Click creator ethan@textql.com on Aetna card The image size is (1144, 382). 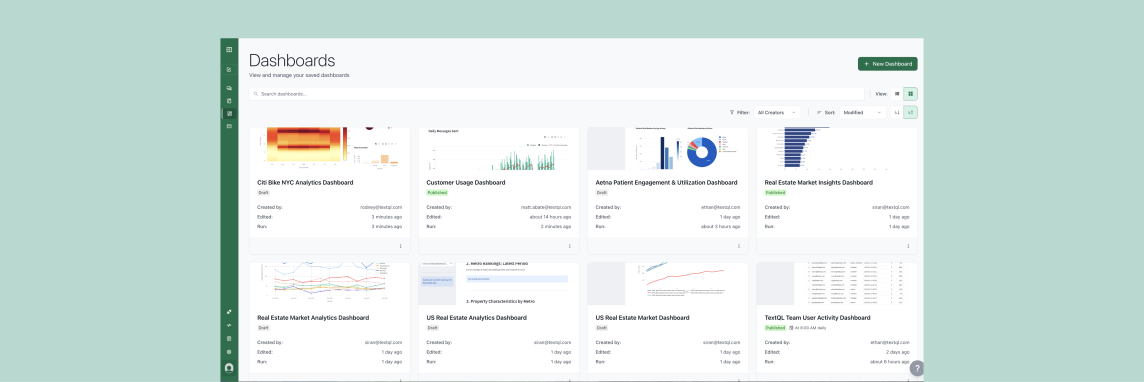pos(722,207)
